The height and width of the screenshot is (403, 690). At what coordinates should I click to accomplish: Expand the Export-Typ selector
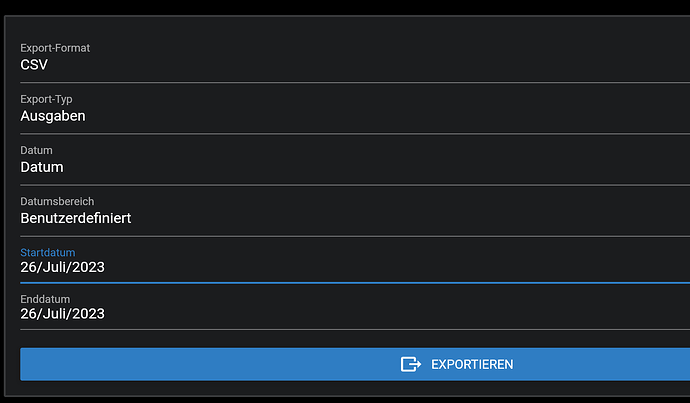355,109
